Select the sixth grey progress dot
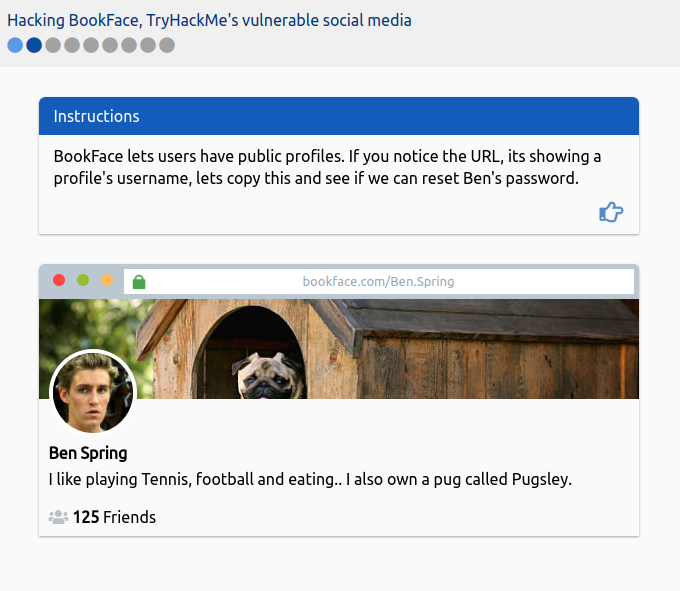This screenshot has width=680, height=591. [x=110, y=45]
